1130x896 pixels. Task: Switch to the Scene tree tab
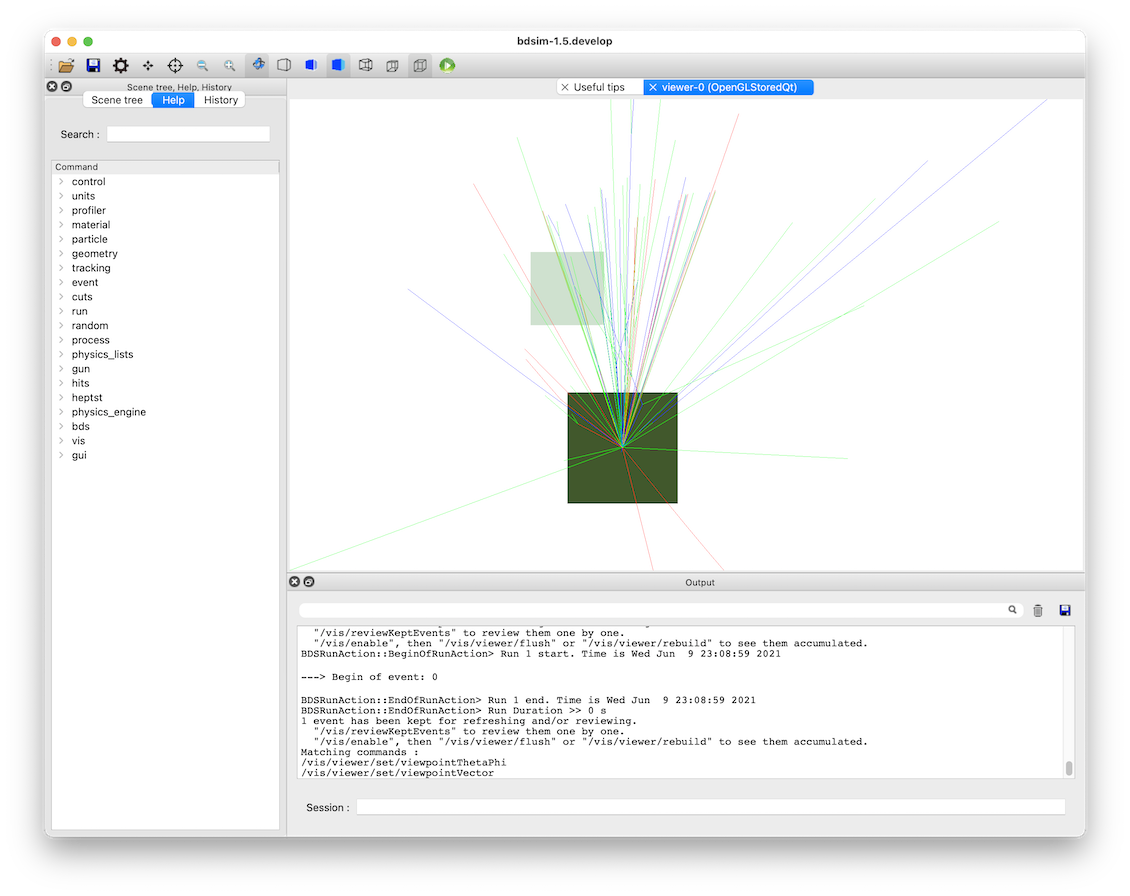(117, 100)
